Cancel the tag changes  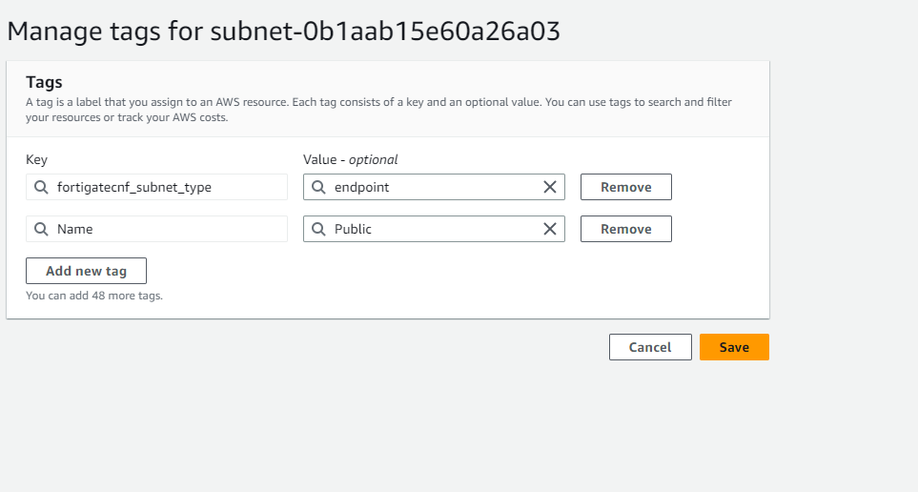[x=650, y=347]
